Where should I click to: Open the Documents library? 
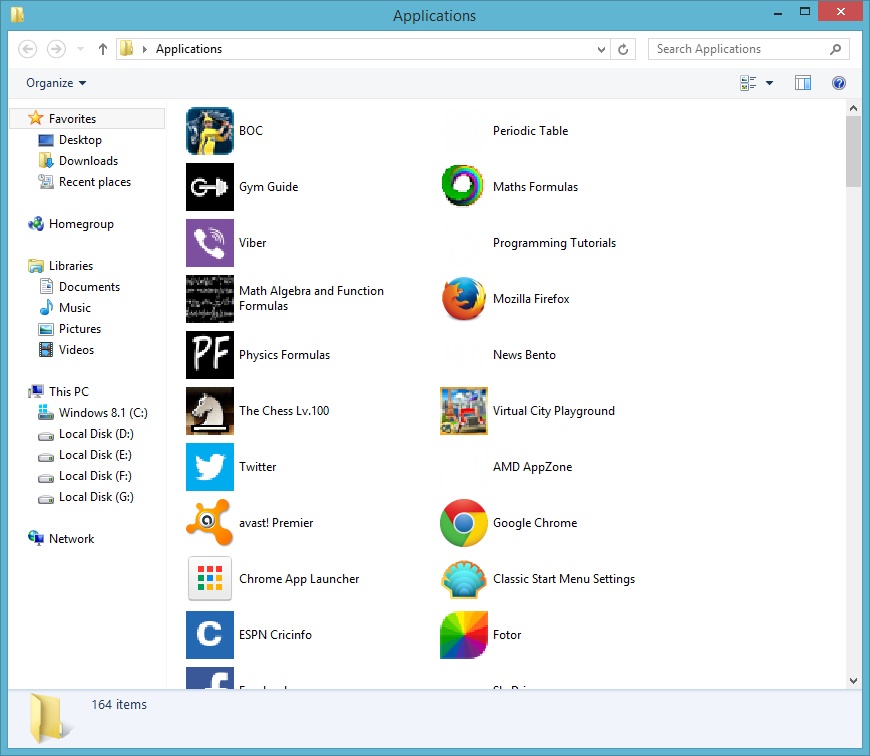click(89, 287)
